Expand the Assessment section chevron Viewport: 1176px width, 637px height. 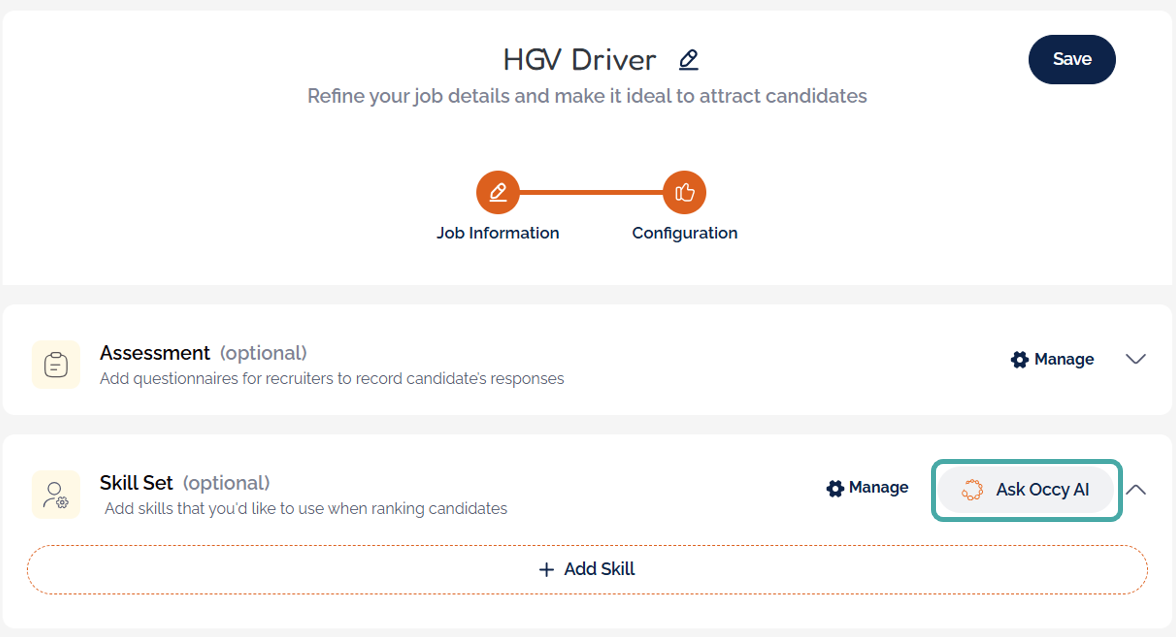click(1136, 359)
